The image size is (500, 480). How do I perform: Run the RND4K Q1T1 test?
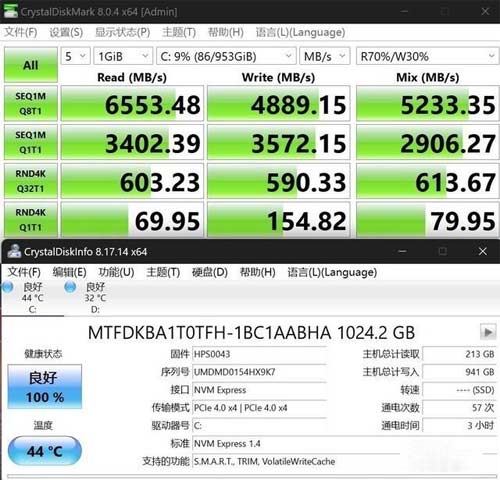click(x=31, y=219)
